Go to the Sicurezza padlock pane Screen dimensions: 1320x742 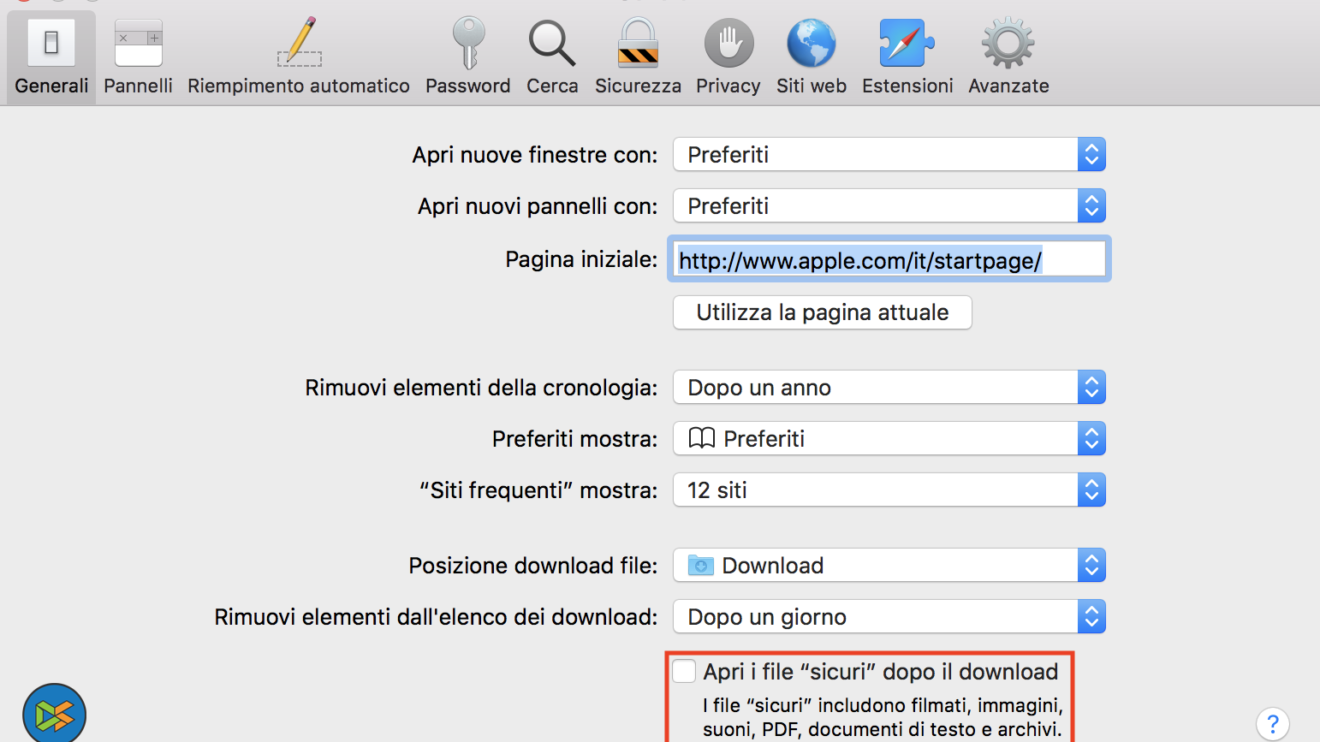638,58
